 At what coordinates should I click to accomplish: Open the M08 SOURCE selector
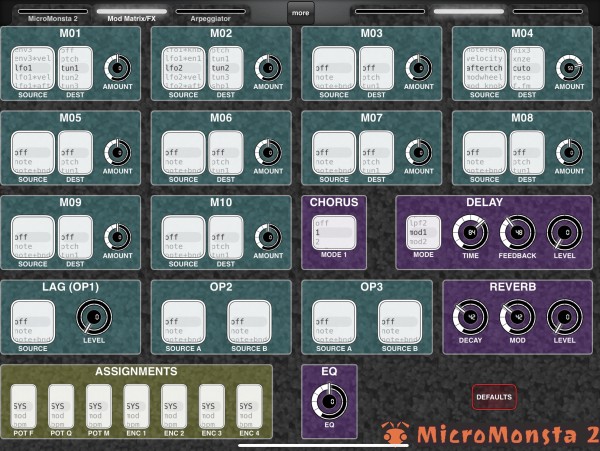(x=484, y=153)
